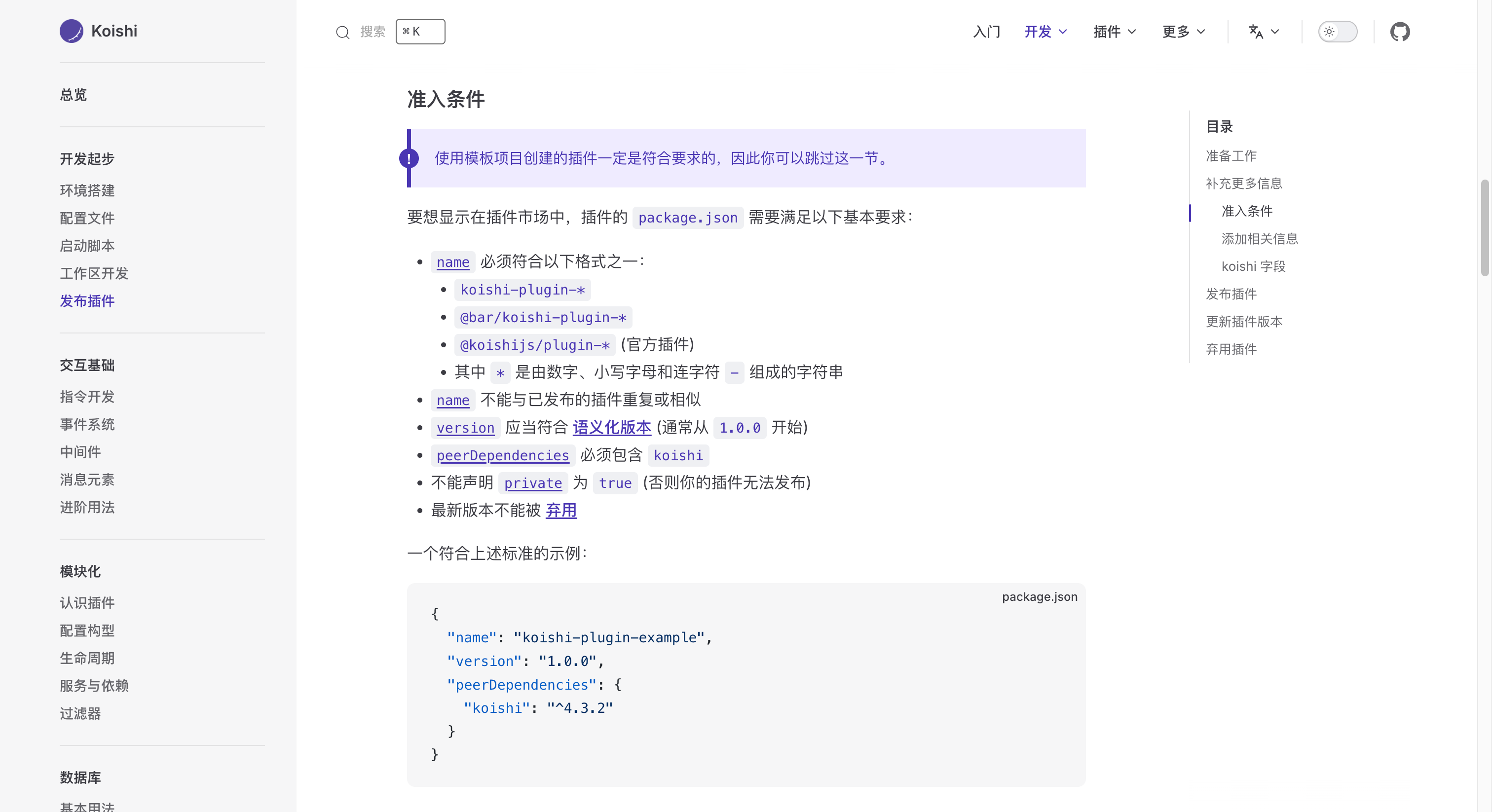Open 消息元素 sidebar page
The height and width of the screenshot is (812, 1492).
point(87,480)
